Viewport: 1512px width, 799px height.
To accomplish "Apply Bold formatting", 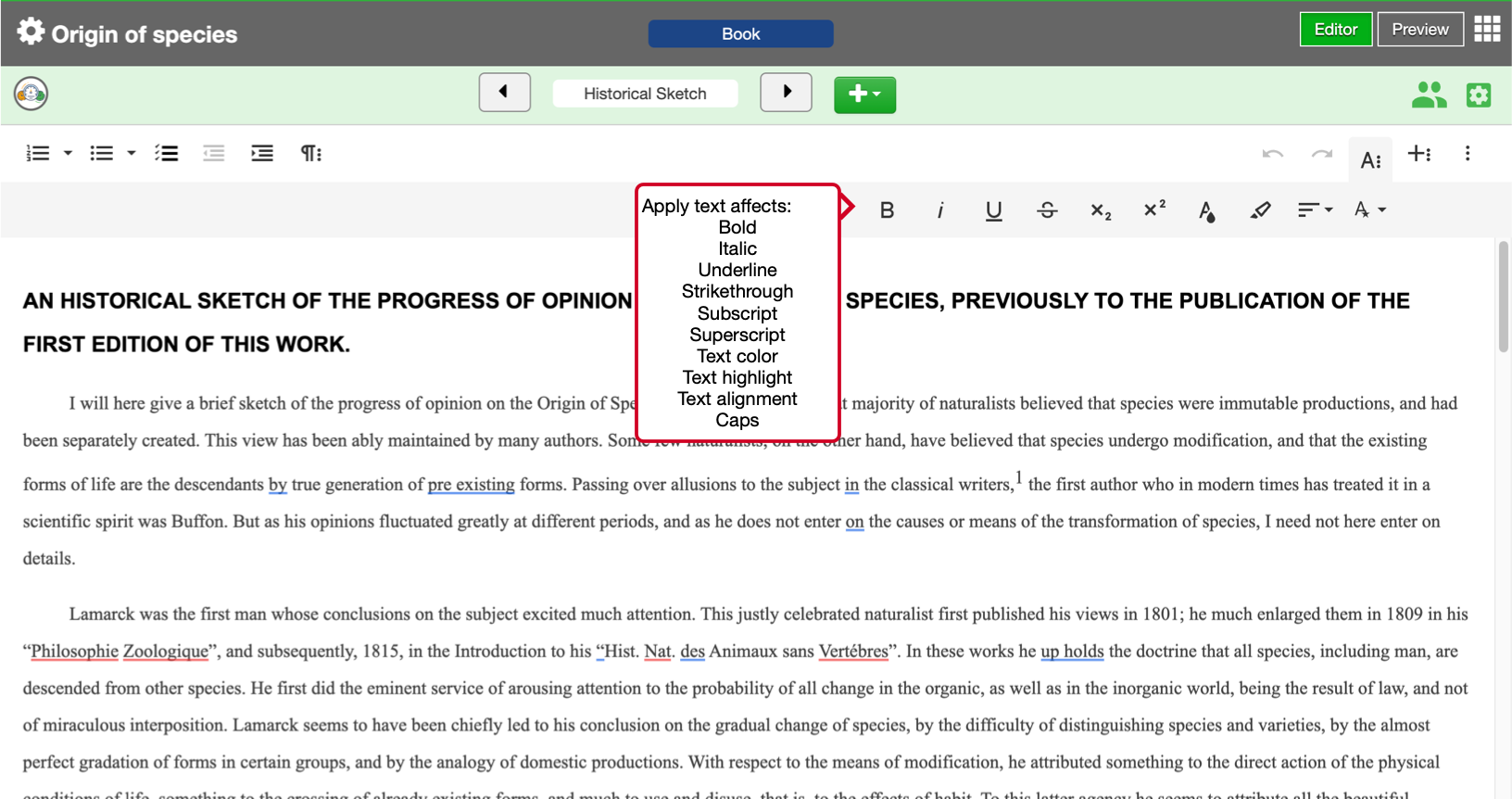I will [x=887, y=210].
